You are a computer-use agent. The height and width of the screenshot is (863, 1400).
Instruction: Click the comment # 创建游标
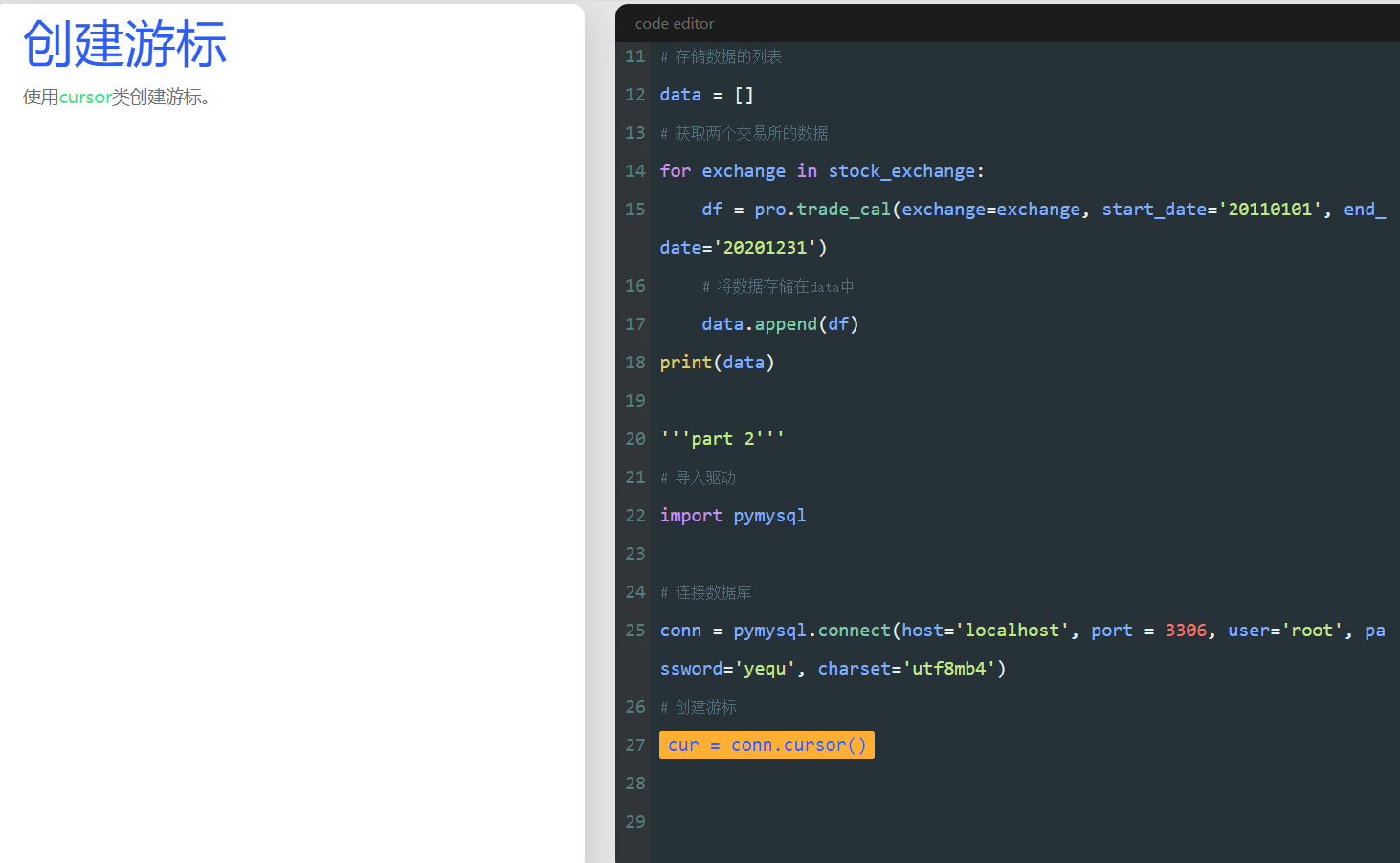point(698,708)
